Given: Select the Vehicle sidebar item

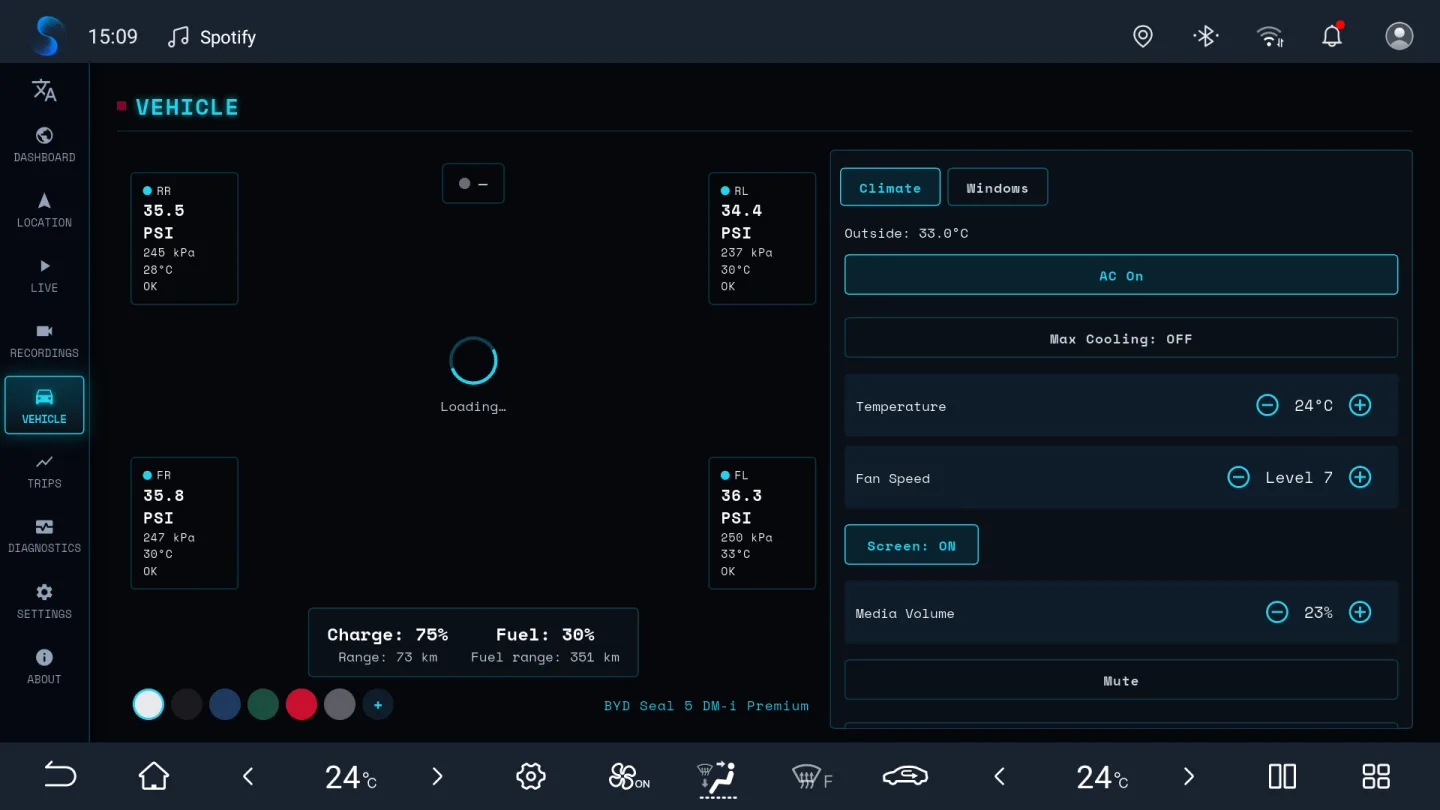Looking at the screenshot, I should pos(44,405).
